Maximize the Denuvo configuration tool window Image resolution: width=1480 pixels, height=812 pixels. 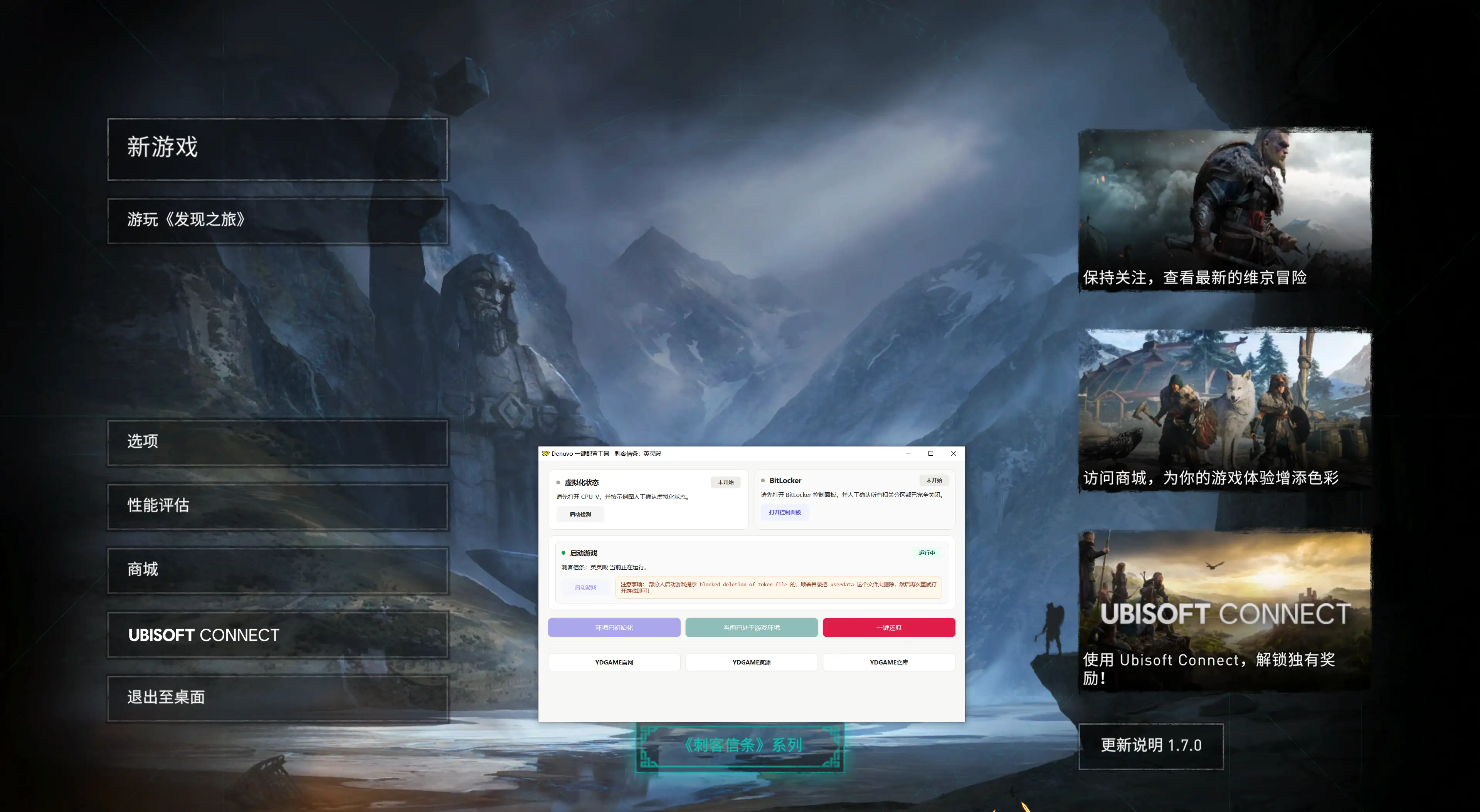(931, 454)
